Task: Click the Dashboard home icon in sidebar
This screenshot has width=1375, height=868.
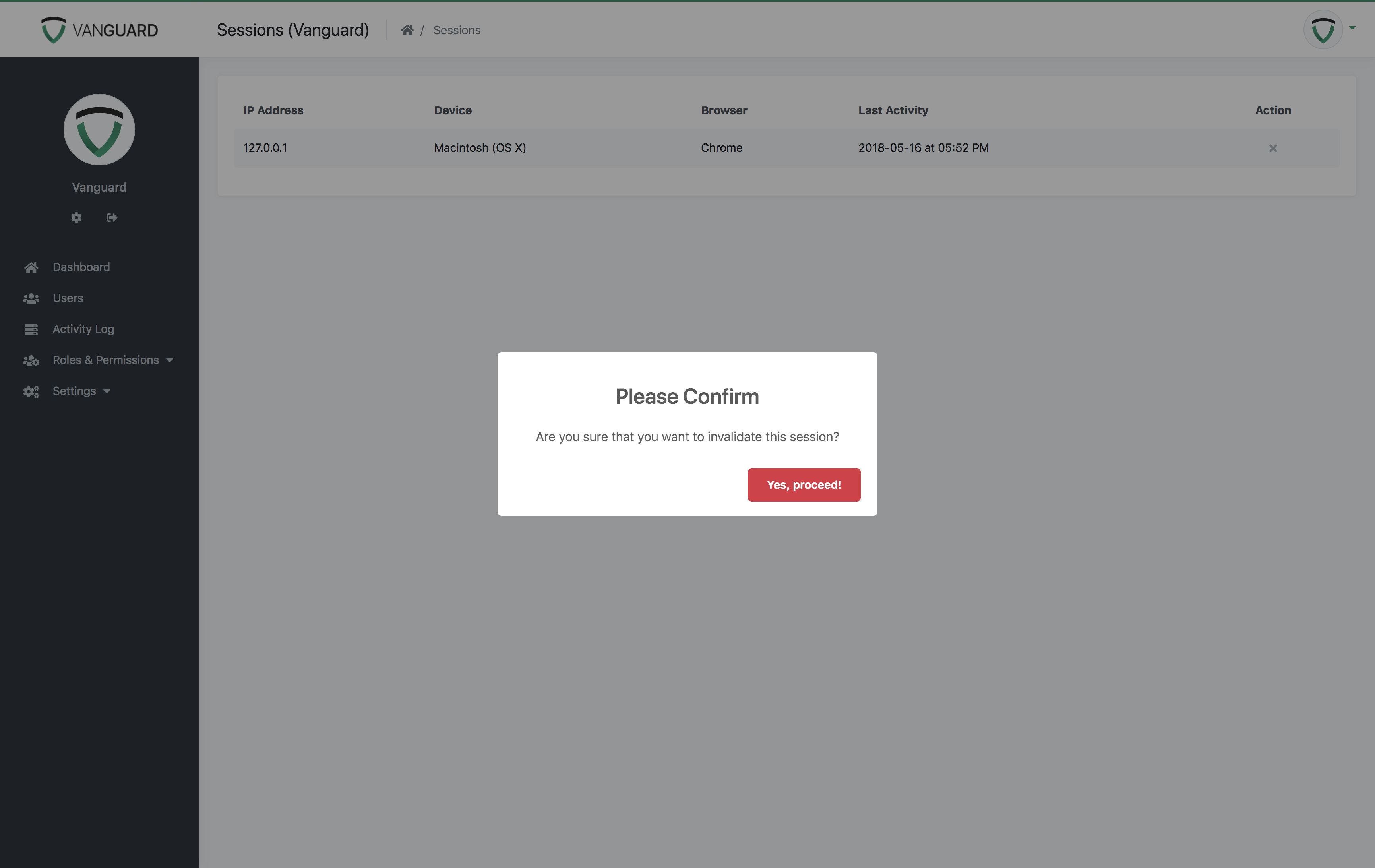Action: (31, 267)
